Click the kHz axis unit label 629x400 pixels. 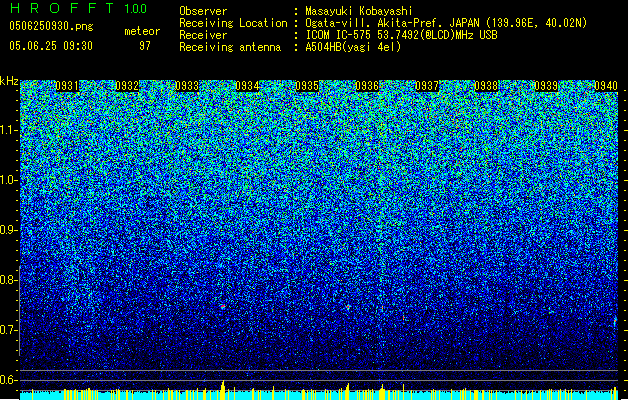click(9, 81)
